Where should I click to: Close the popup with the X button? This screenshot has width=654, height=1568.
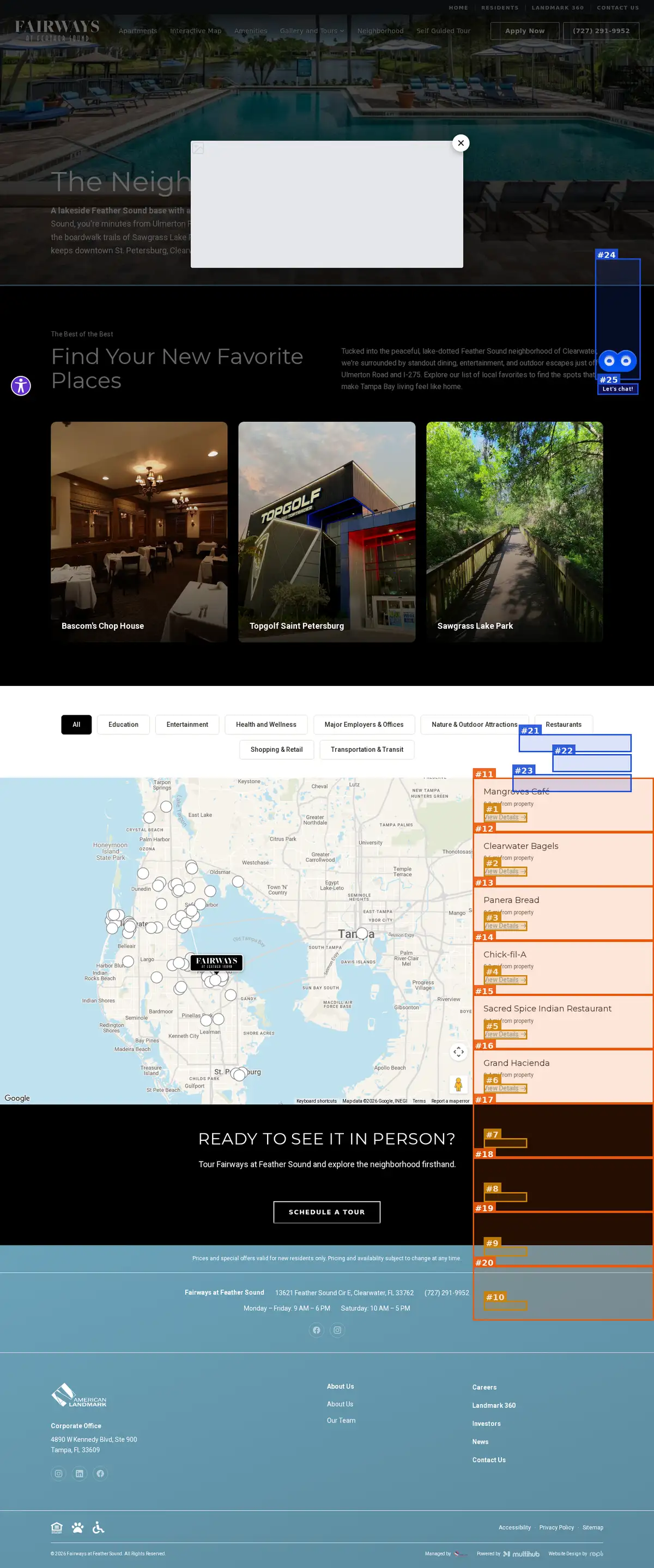pos(461,143)
